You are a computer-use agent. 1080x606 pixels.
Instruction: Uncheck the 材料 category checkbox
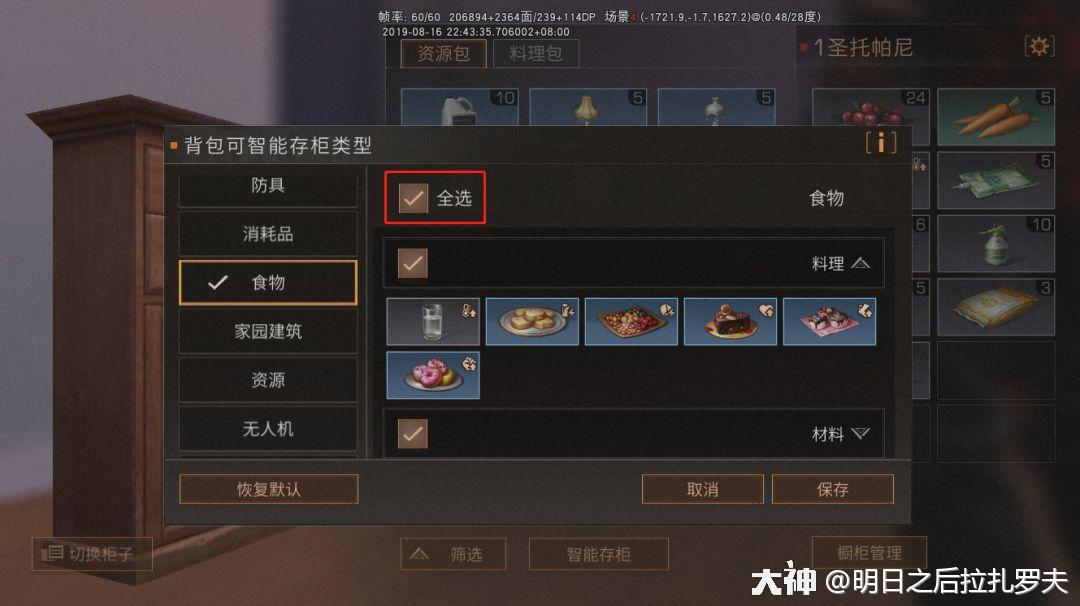413,434
